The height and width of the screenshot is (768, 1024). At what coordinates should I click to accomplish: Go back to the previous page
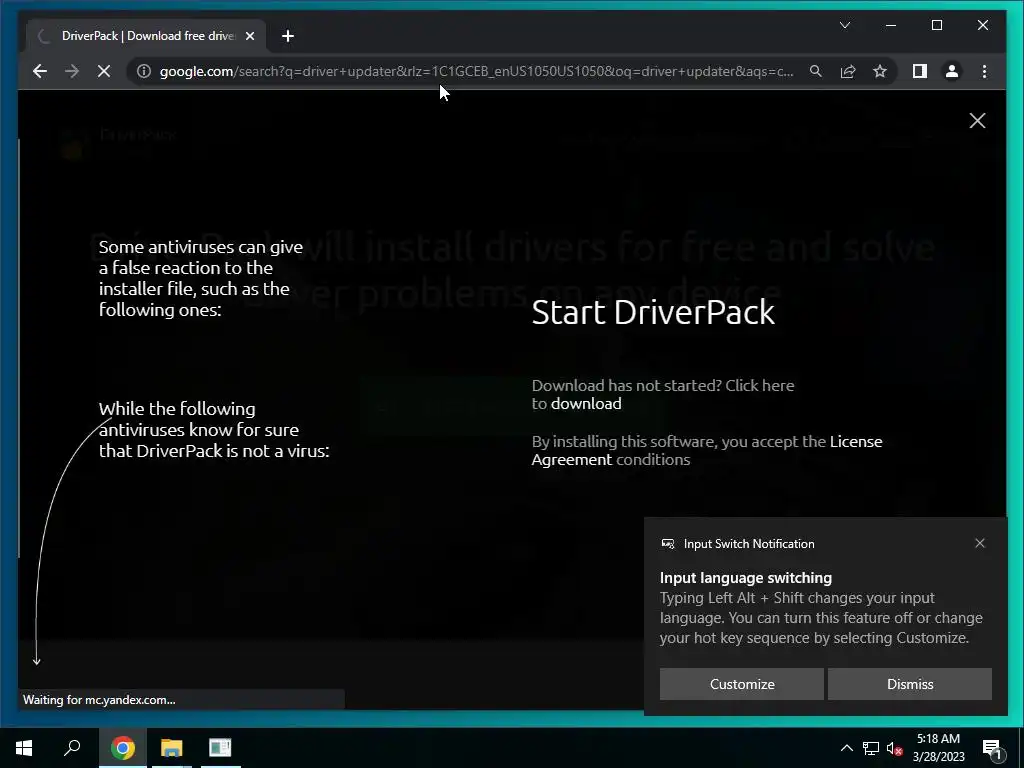click(x=40, y=71)
